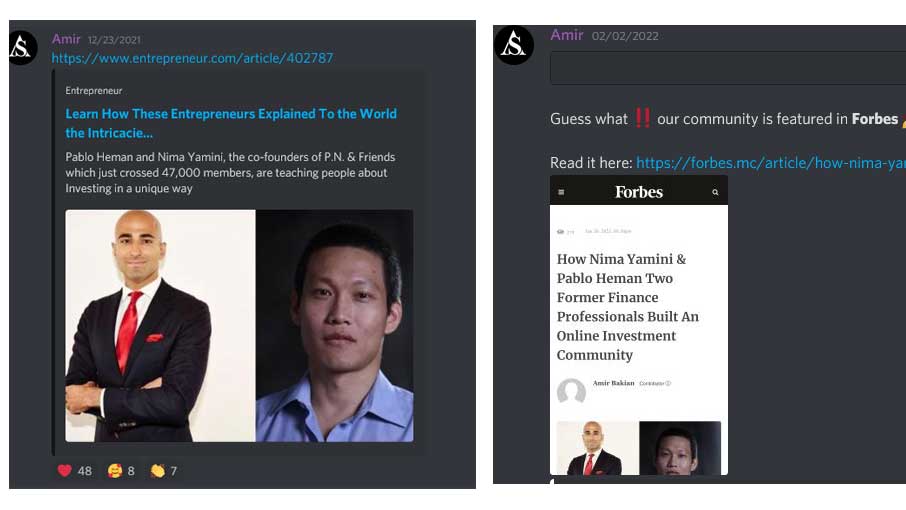Click the author name Amir Bakian
906x510 pixels.
pyautogui.click(x=614, y=383)
